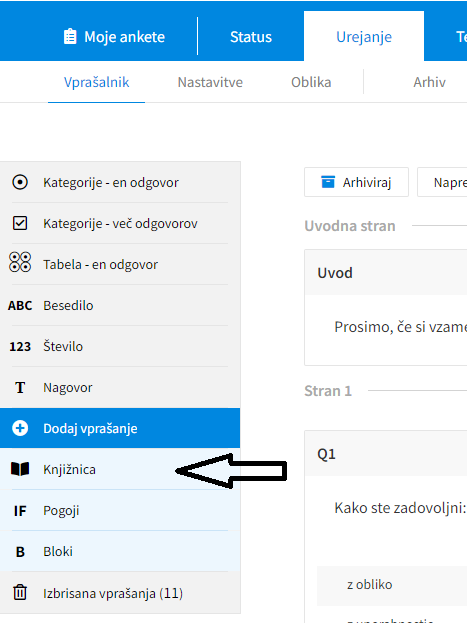This screenshot has width=467, height=623.
Task: Go to the Oblika sub-tab
Action: (311, 82)
